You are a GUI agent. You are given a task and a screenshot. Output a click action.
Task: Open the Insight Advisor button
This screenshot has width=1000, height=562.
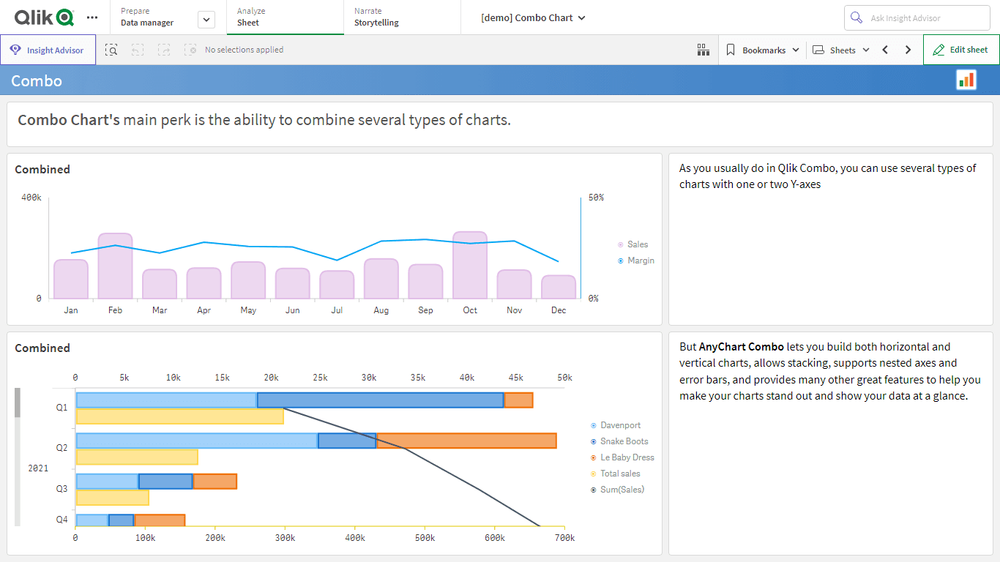click(48, 50)
